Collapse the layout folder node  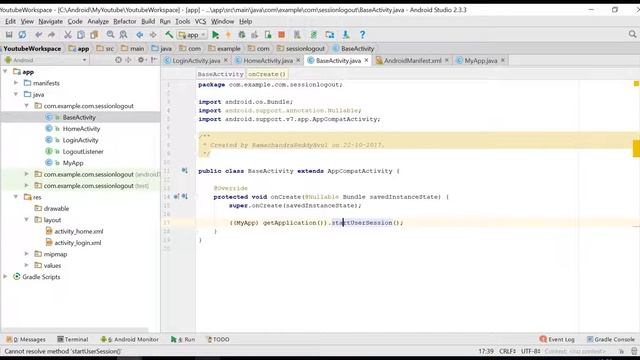27,220
